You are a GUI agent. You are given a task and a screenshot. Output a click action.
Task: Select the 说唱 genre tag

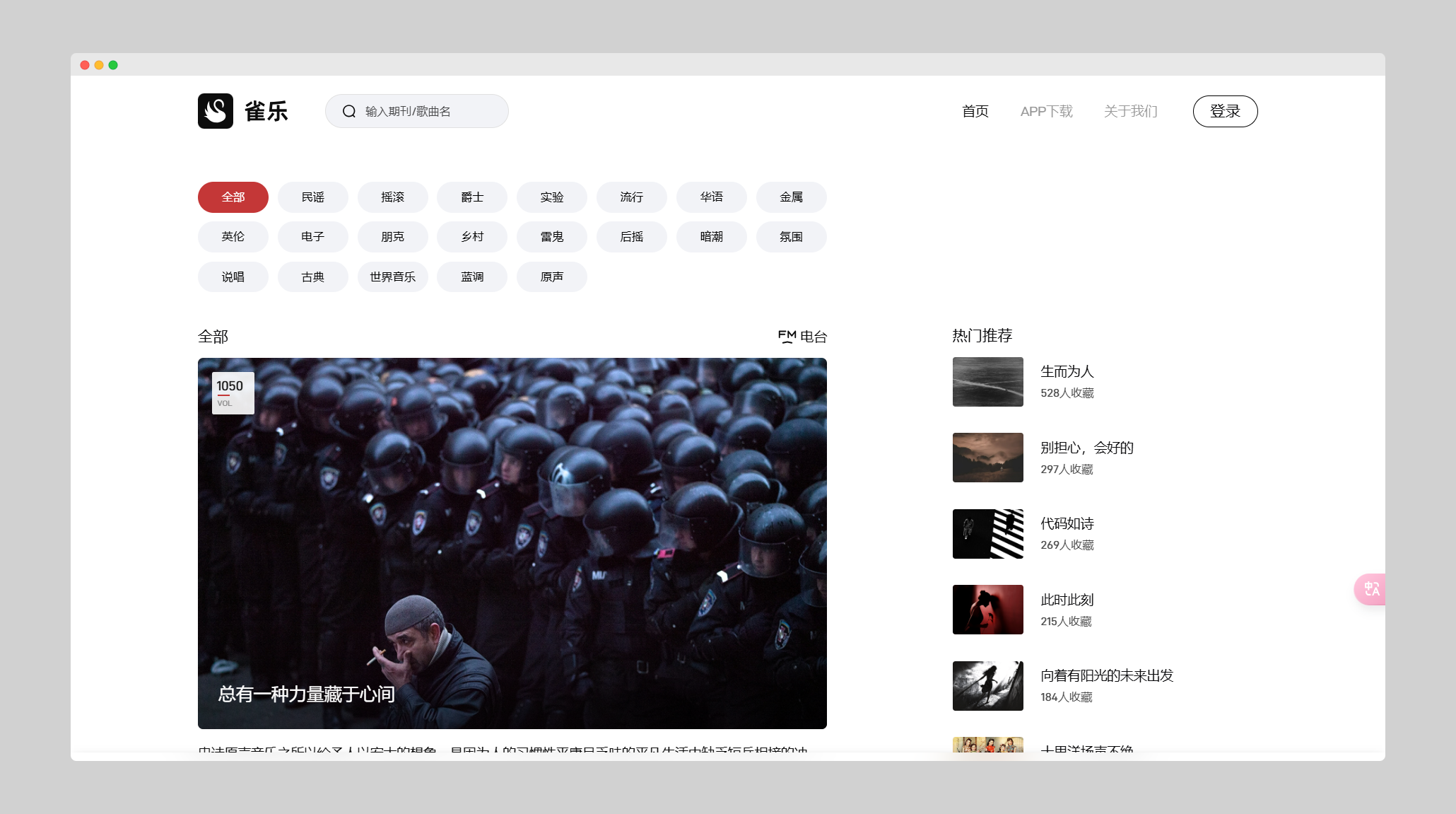(233, 277)
